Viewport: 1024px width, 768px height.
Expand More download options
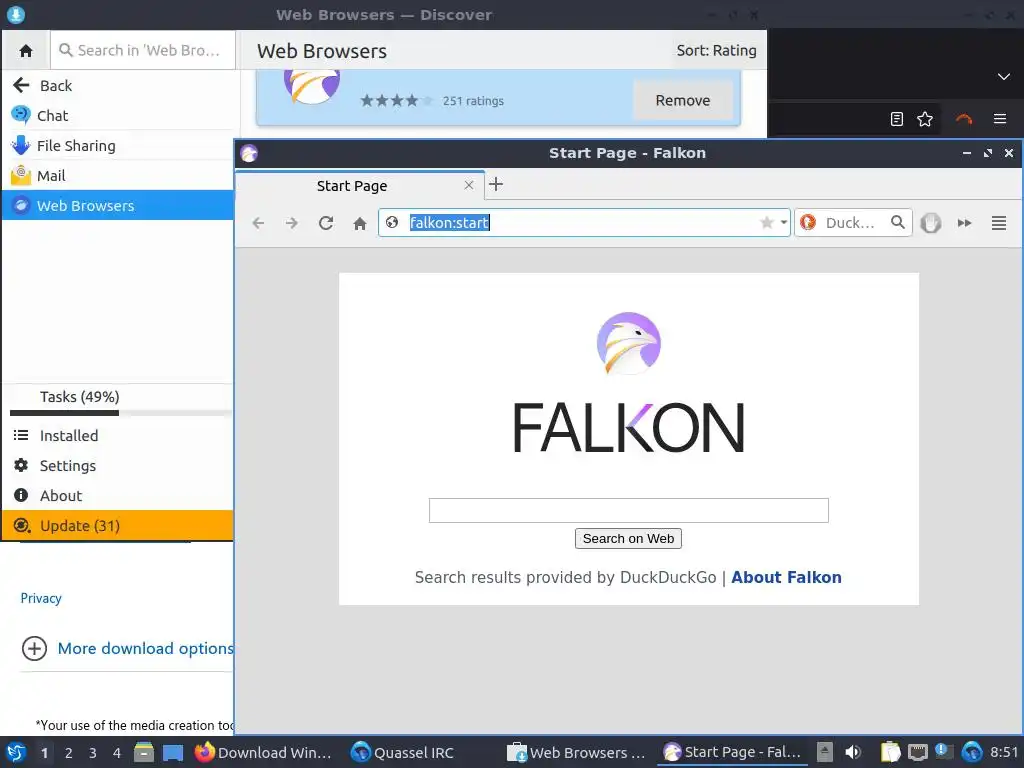(127, 648)
